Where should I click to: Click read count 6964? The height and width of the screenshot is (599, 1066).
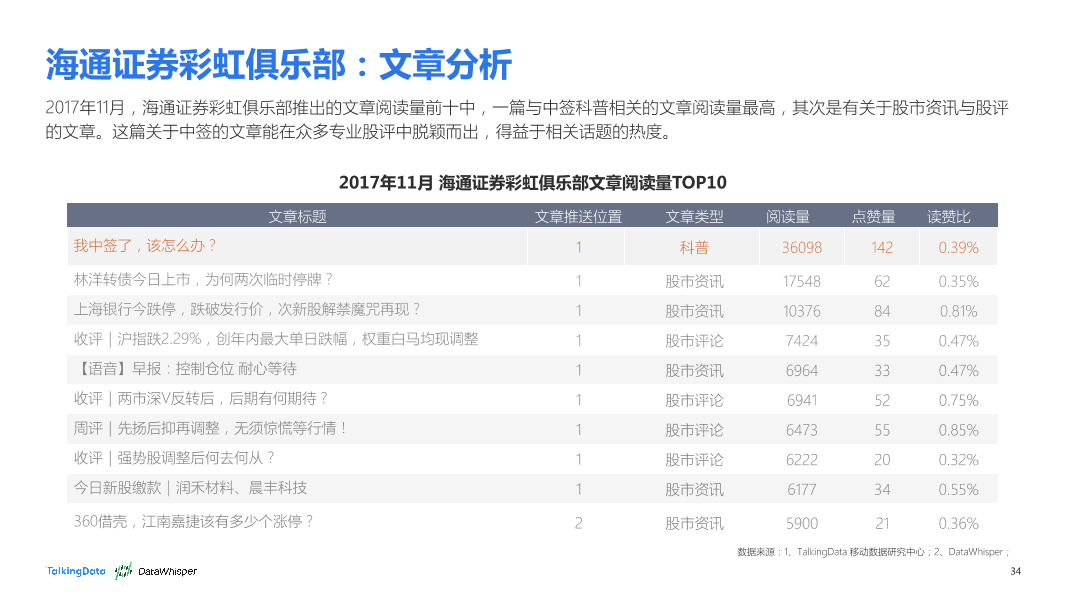[802, 371]
